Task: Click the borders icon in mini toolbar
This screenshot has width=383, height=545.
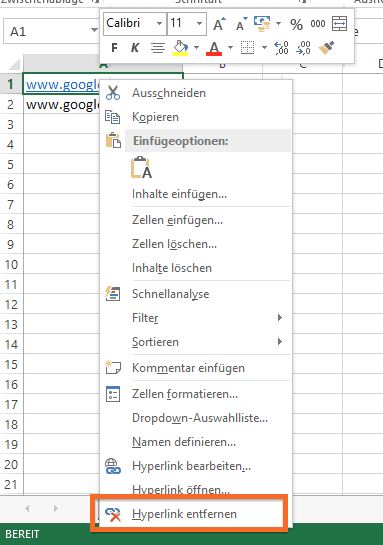Action: pyautogui.click(x=247, y=48)
